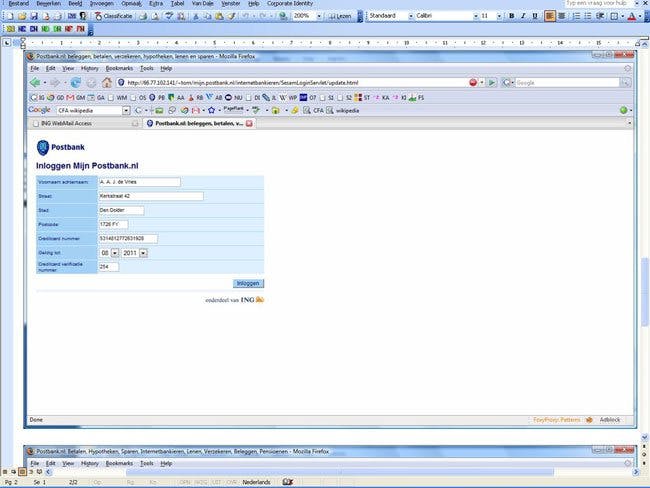Viewport: 650px width, 488px height.
Task: Click the vertical scrollbar down arrow
Action: tap(644, 437)
